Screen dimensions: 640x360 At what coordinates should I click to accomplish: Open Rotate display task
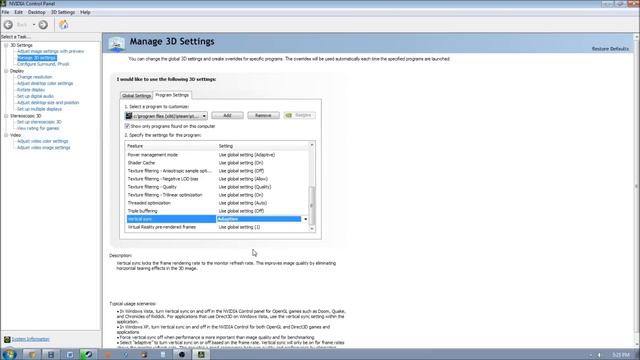coord(31,90)
